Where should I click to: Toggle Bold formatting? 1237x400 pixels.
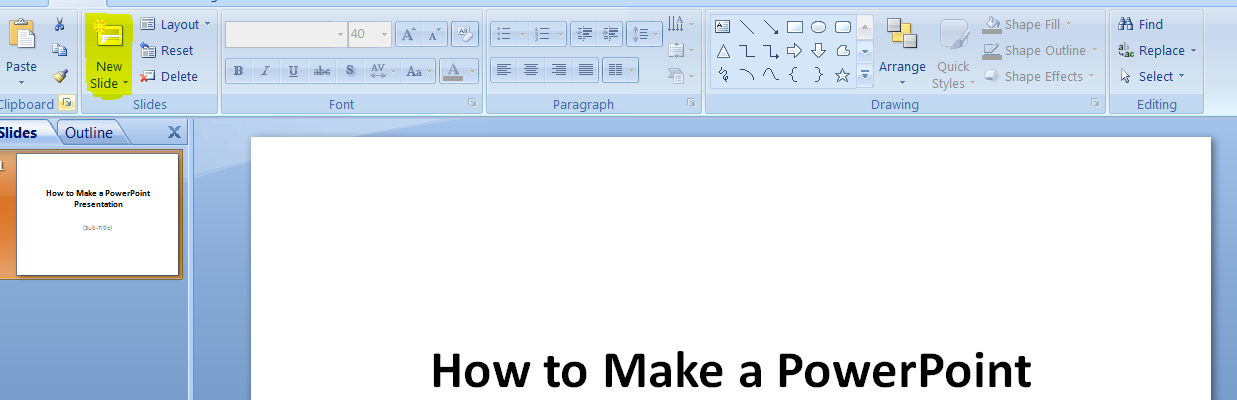coord(239,71)
